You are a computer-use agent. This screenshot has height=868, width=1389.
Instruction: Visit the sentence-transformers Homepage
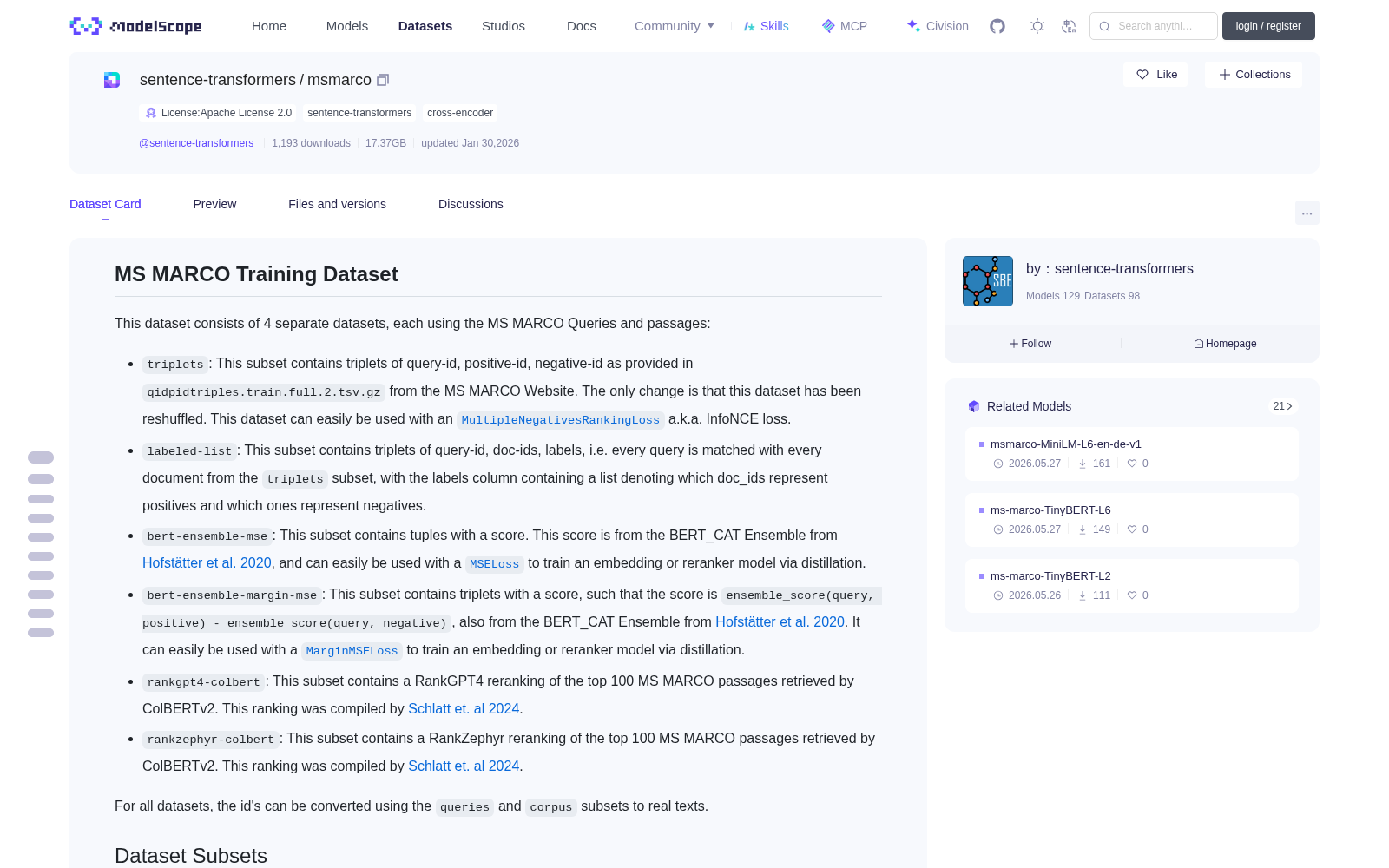1225,344
